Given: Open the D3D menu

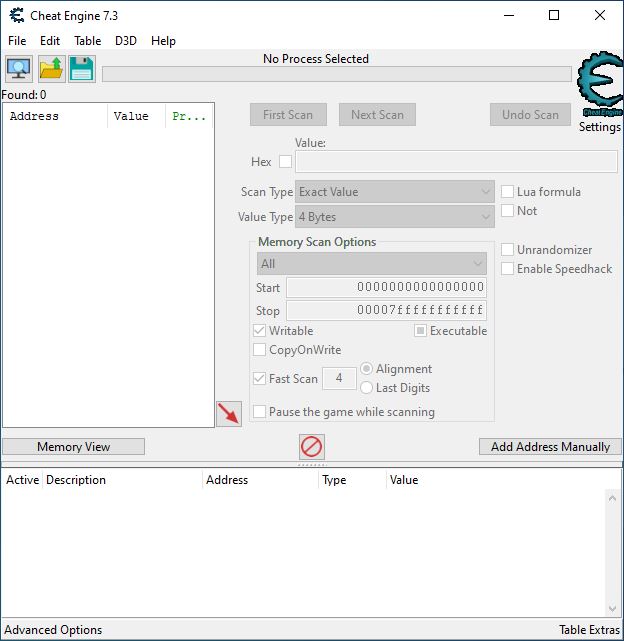Looking at the screenshot, I should [126, 41].
